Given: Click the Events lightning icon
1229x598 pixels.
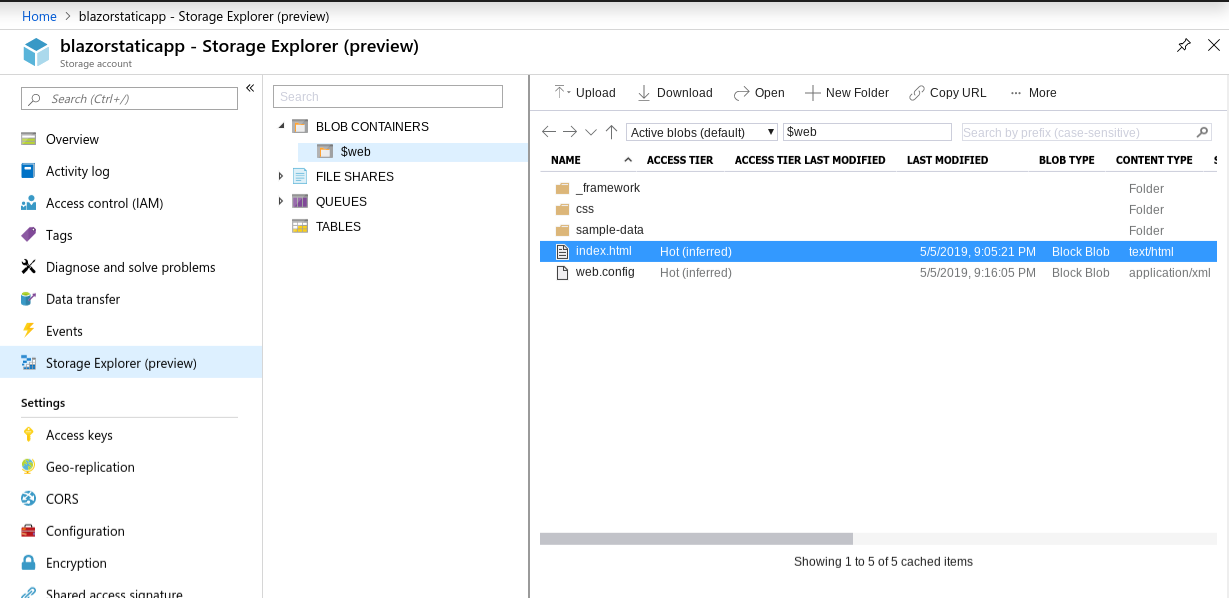Looking at the screenshot, I should 29,331.
